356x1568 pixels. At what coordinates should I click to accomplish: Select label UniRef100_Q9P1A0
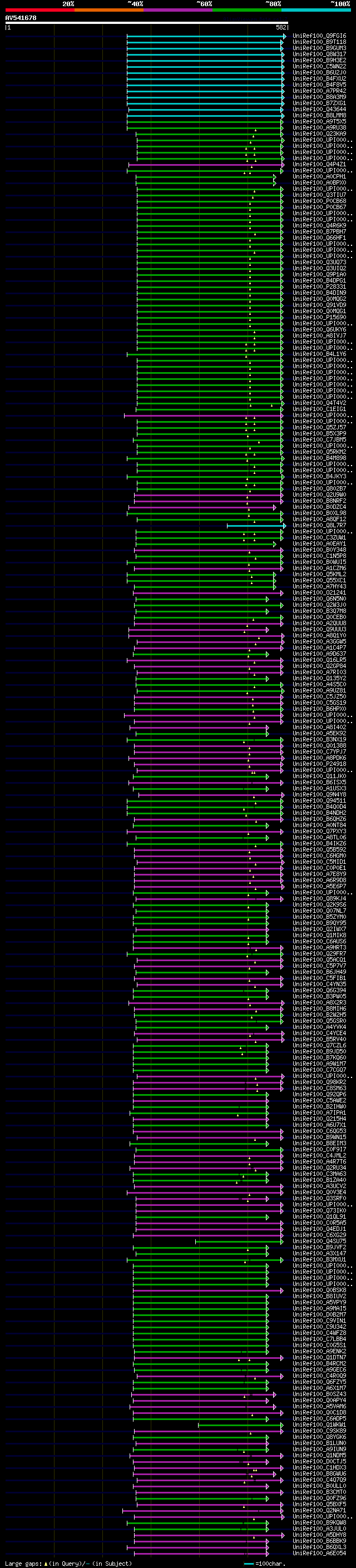(319, 275)
